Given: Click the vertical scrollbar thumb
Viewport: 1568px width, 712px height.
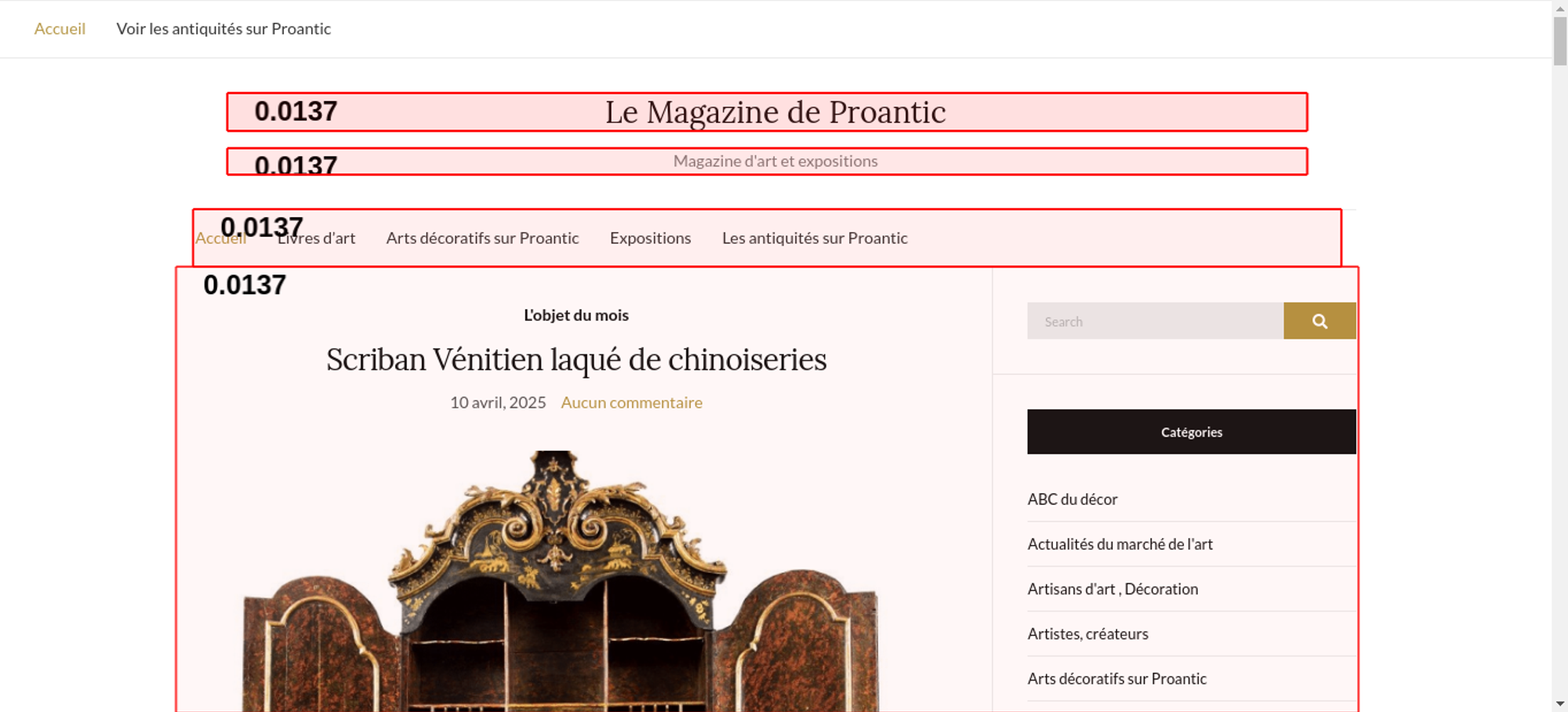Looking at the screenshot, I should (x=1559, y=41).
